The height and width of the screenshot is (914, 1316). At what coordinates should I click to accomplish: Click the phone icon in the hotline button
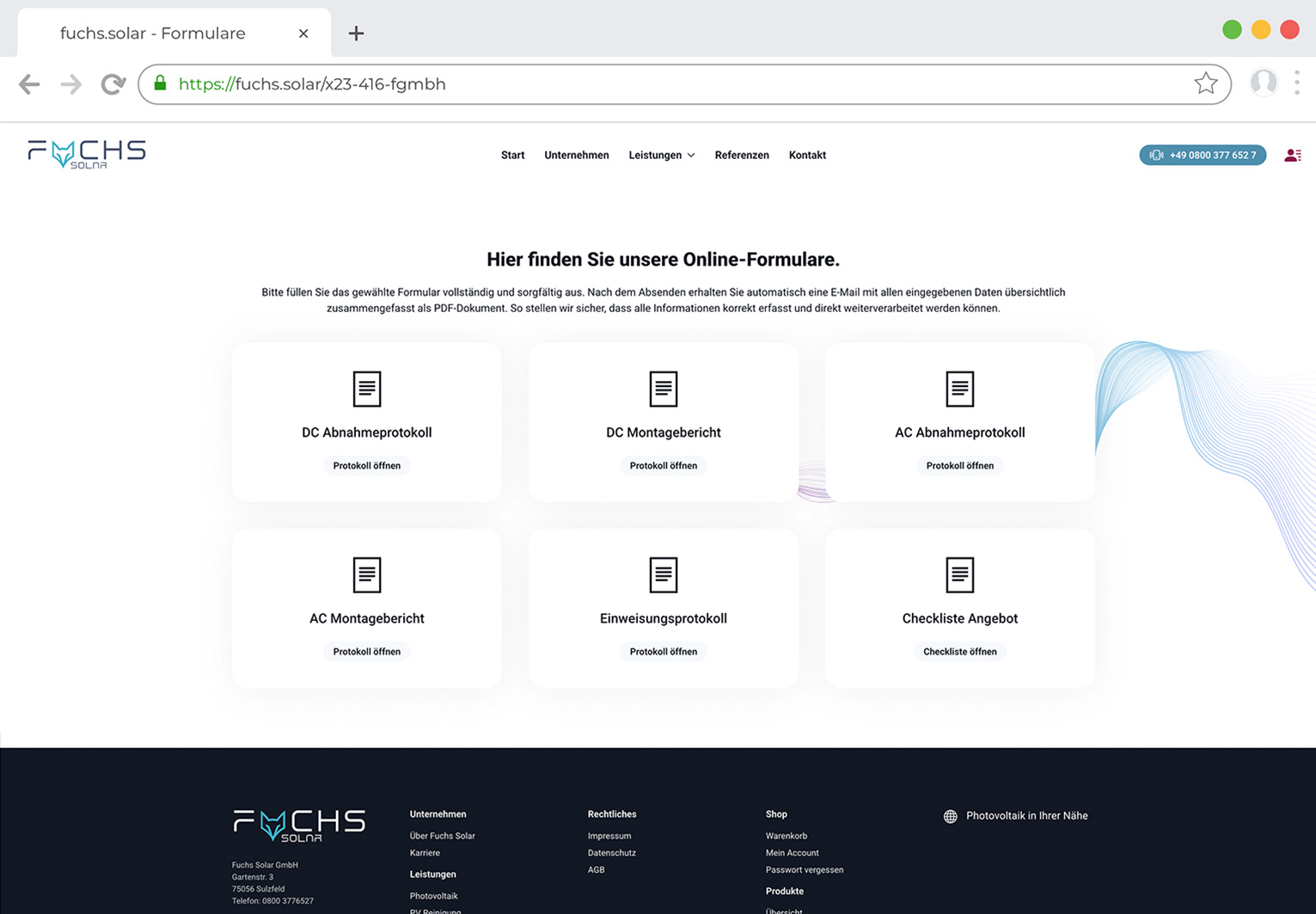1155,155
